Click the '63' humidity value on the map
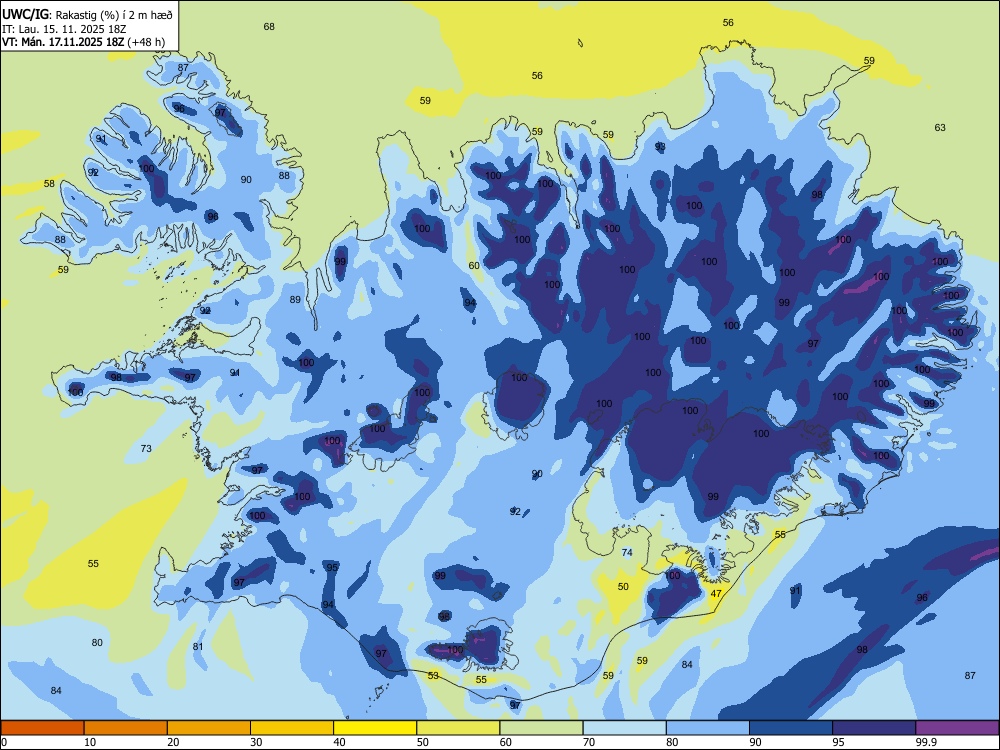The width and height of the screenshot is (1000, 750). point(940,128)
